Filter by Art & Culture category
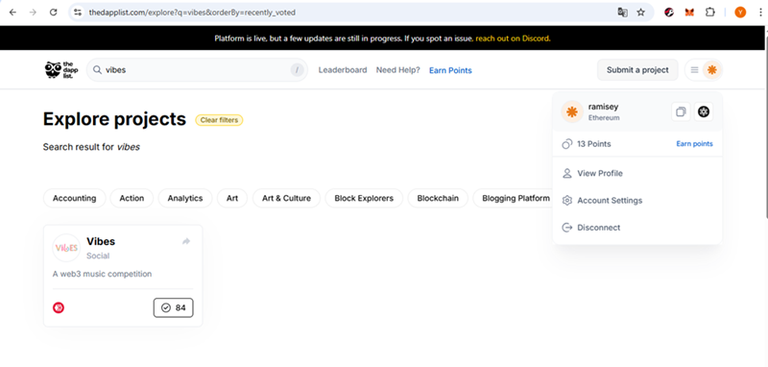Image resolution: width=768 pixels, height=367 pixels. 287,198
